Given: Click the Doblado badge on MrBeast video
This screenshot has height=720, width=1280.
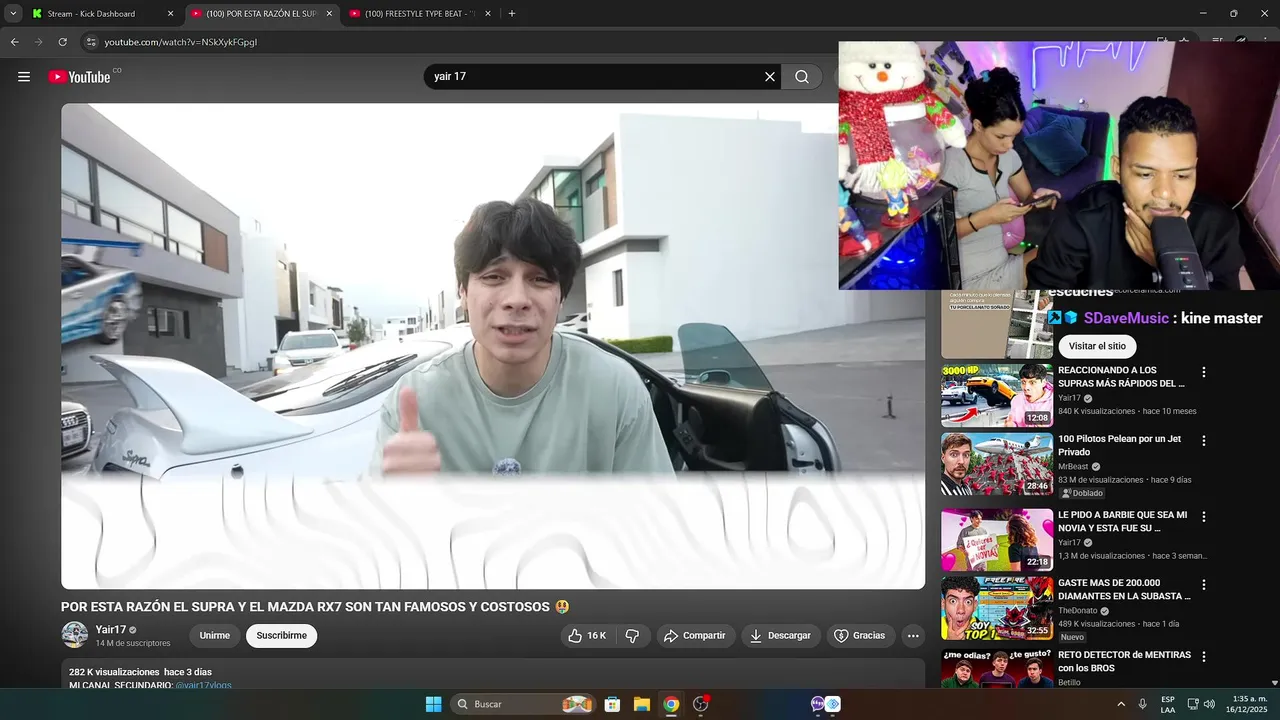Looking at the screenshot, I should (1082, 493).
